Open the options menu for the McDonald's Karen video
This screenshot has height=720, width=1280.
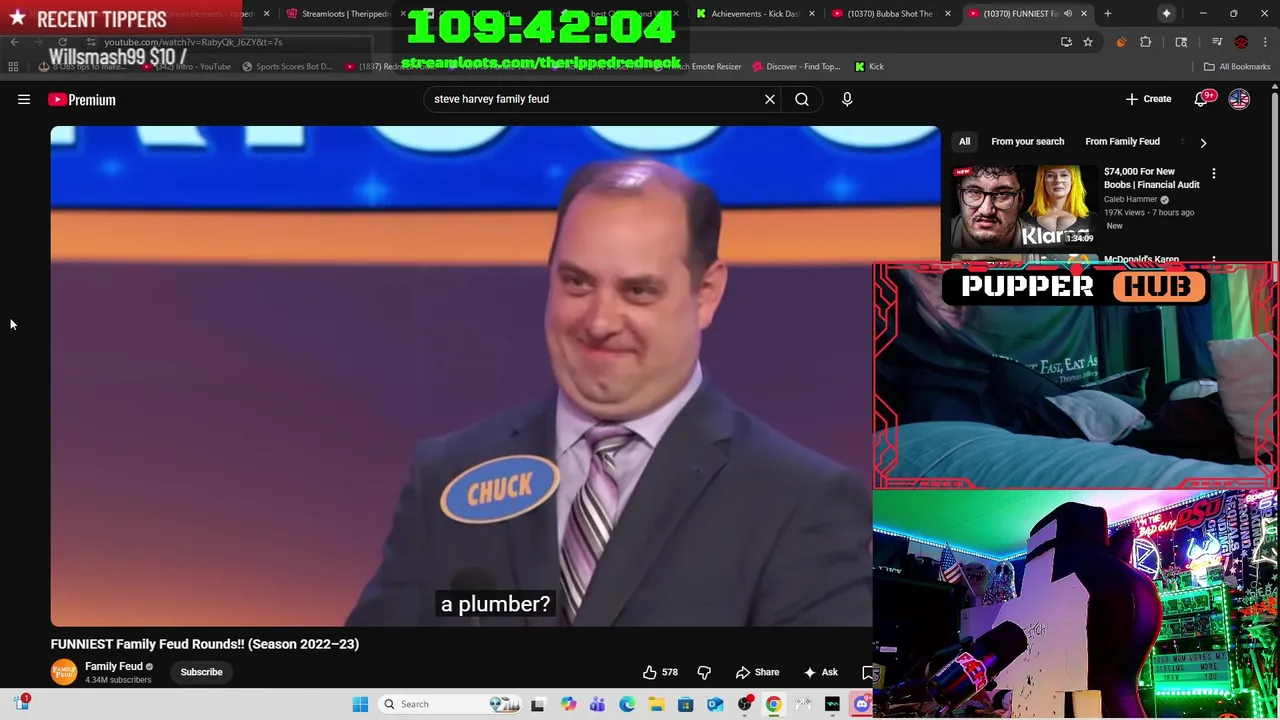(x=1214, y=260)
